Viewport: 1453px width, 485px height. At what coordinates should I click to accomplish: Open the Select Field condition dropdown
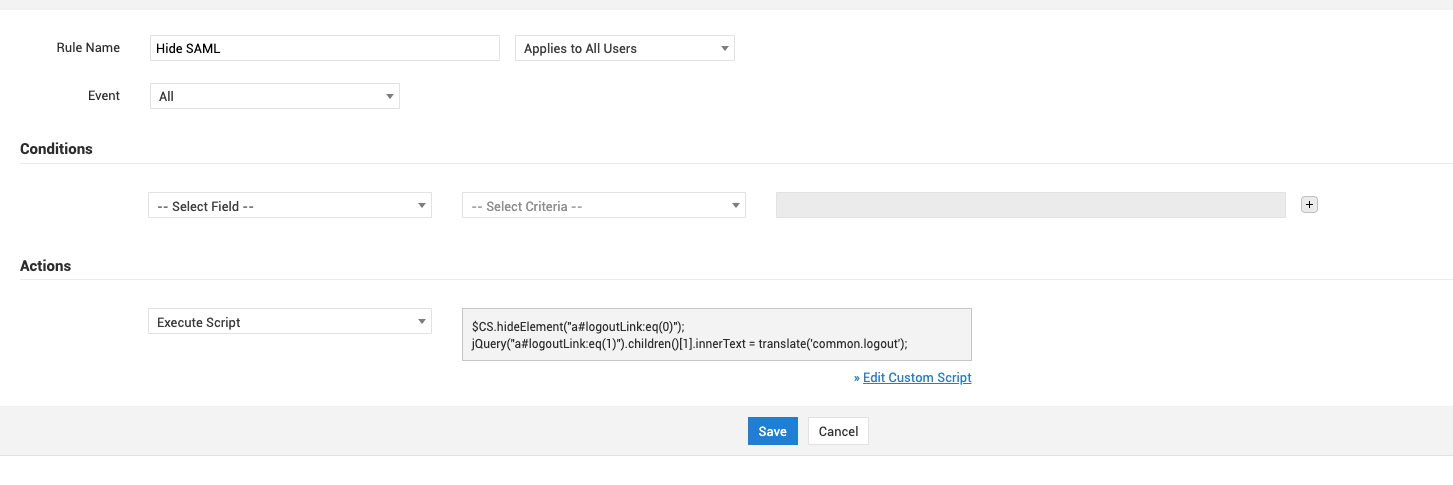(289, 206)
